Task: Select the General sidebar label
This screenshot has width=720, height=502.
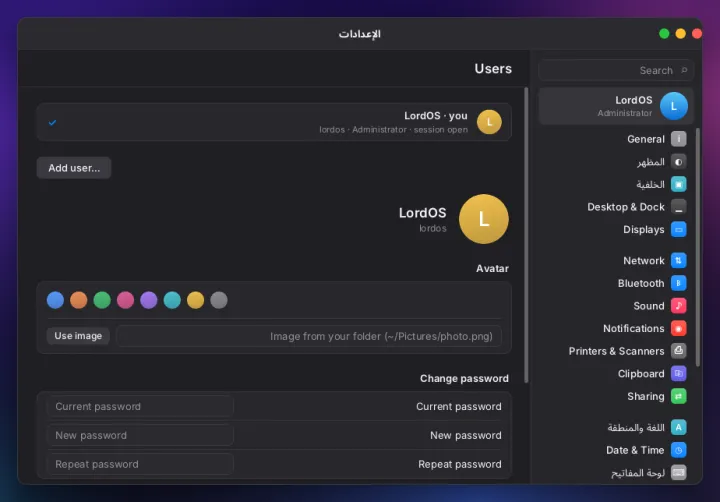Action: click(x=646, y=139)
